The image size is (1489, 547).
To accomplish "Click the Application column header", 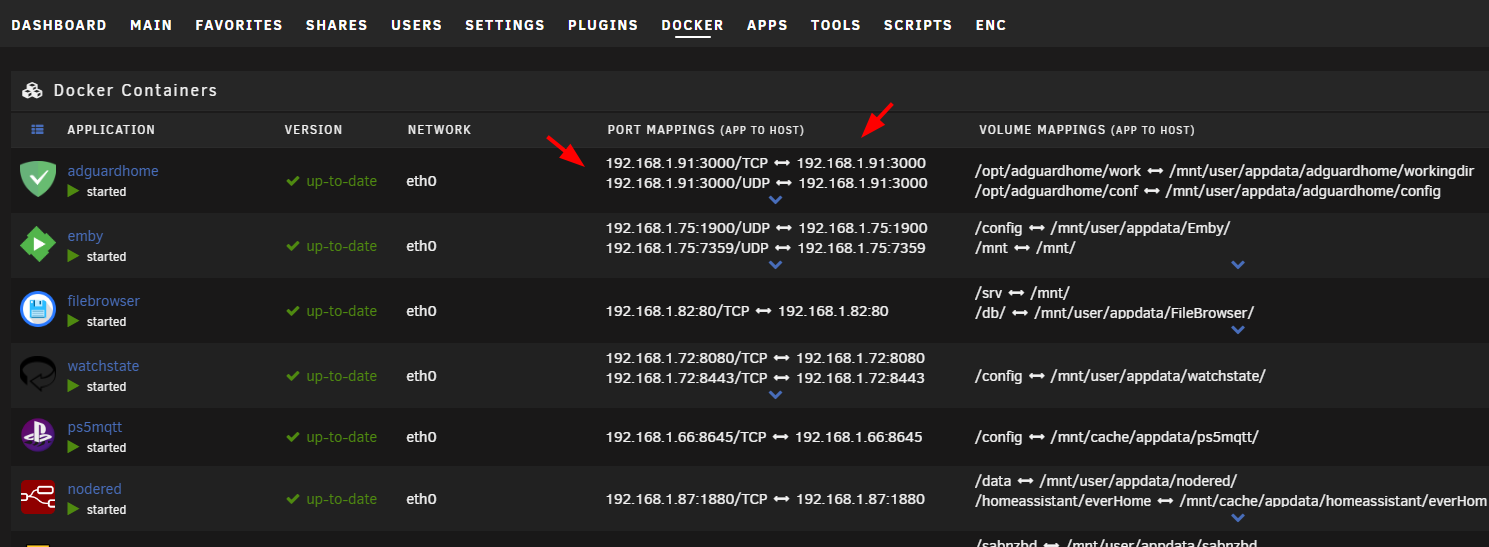I will click(x=111, y=130).
